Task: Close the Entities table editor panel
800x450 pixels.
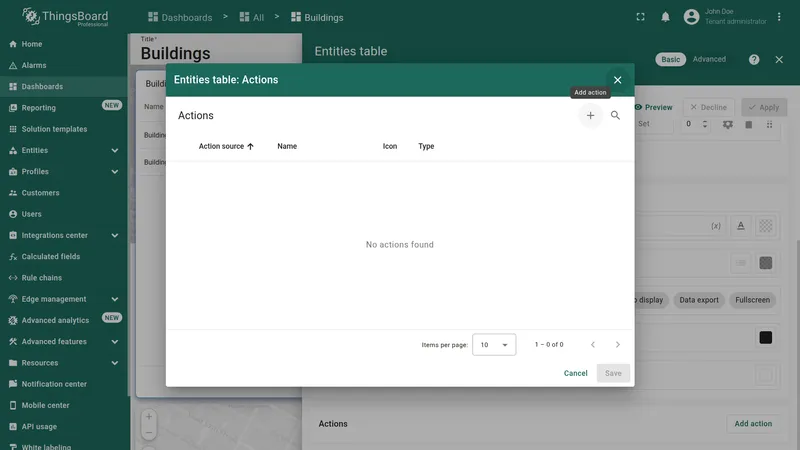Action: click(779, 60)
